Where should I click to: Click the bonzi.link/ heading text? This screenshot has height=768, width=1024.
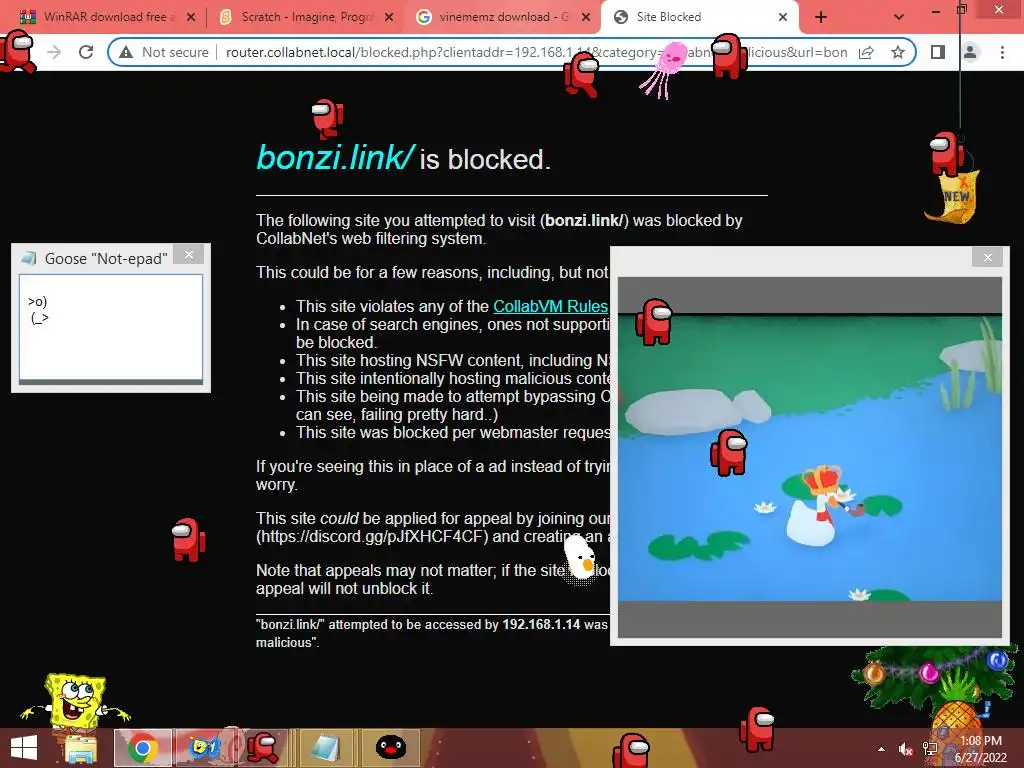[x=335, y=157]
